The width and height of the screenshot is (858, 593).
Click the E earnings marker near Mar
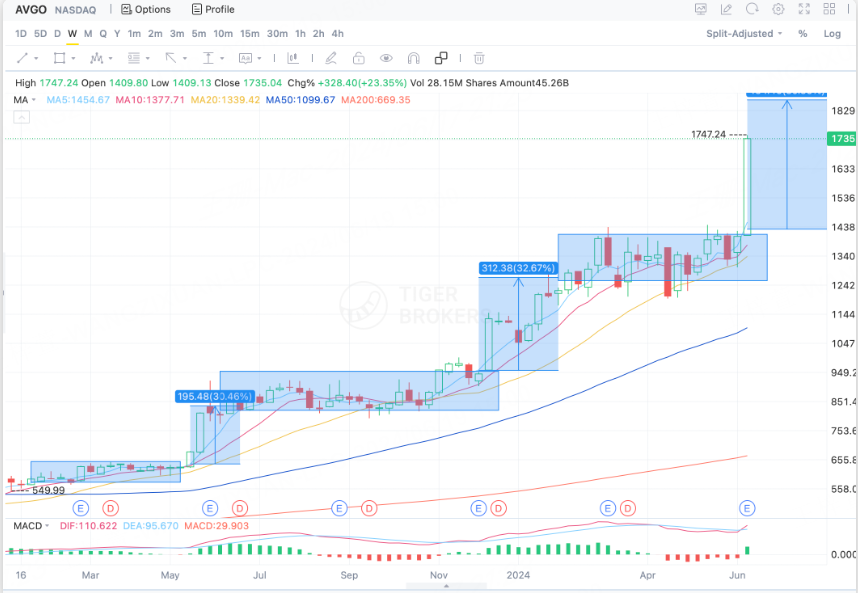80,508
